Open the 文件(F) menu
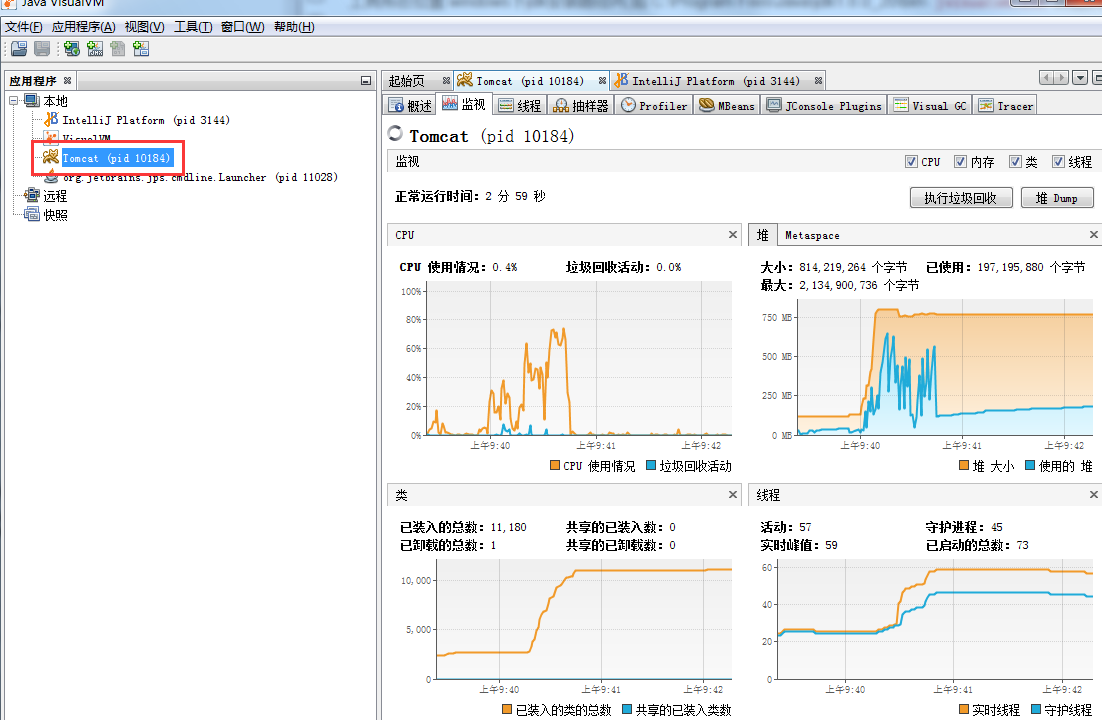This screenshot has width=1102, height=720. pos(23,27)
